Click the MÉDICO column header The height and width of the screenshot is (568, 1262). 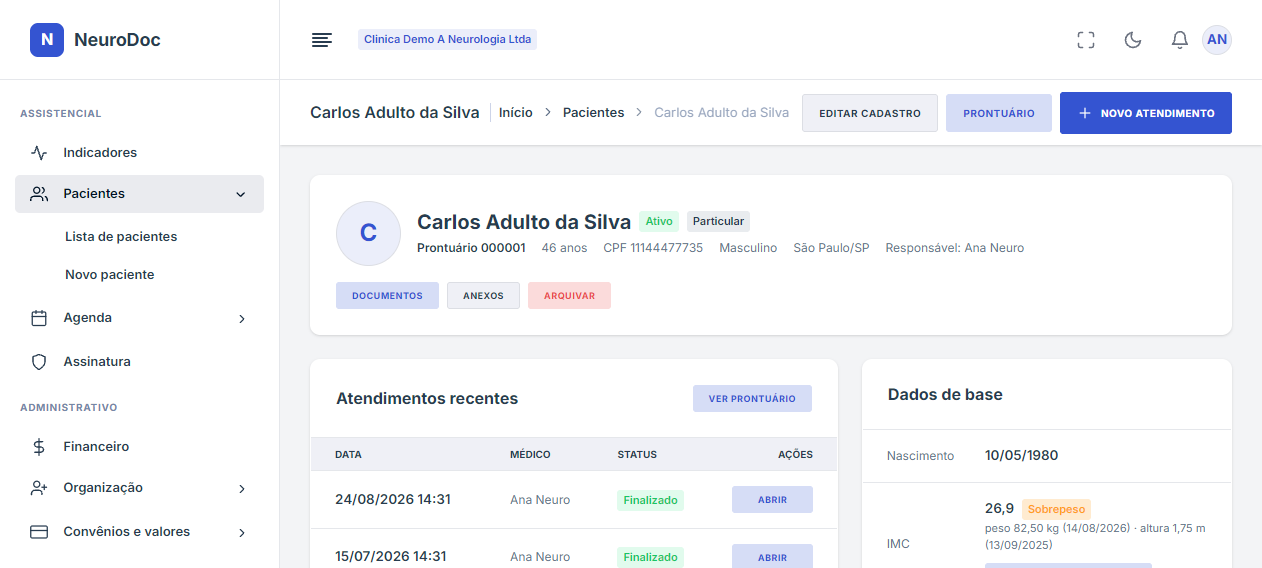[x=530, y=454]
